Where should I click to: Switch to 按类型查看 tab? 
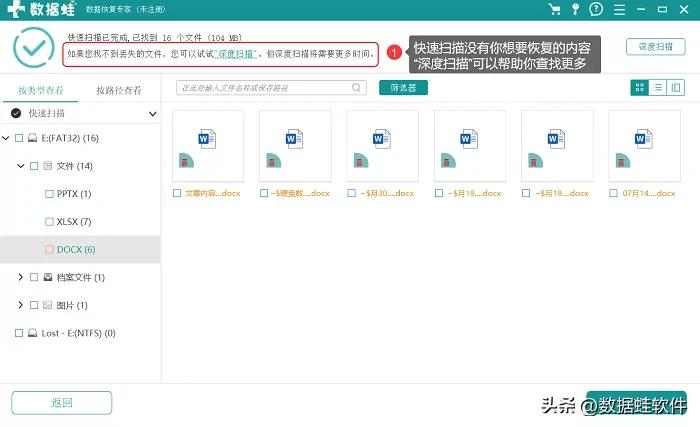point(41,90)
